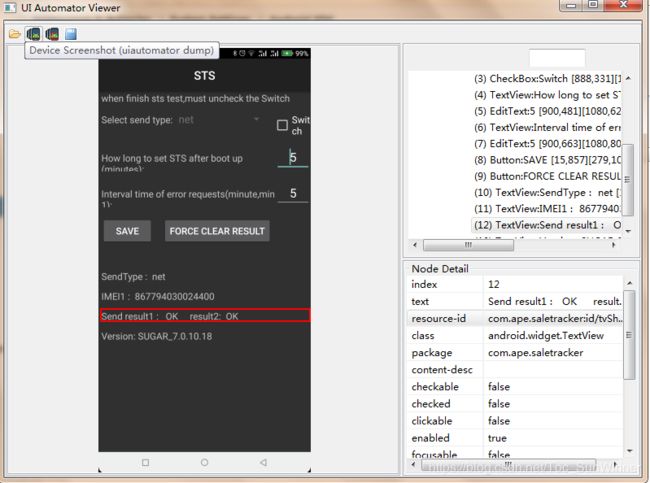
Task: Click the checked row value false
Action: click(499, 404)
